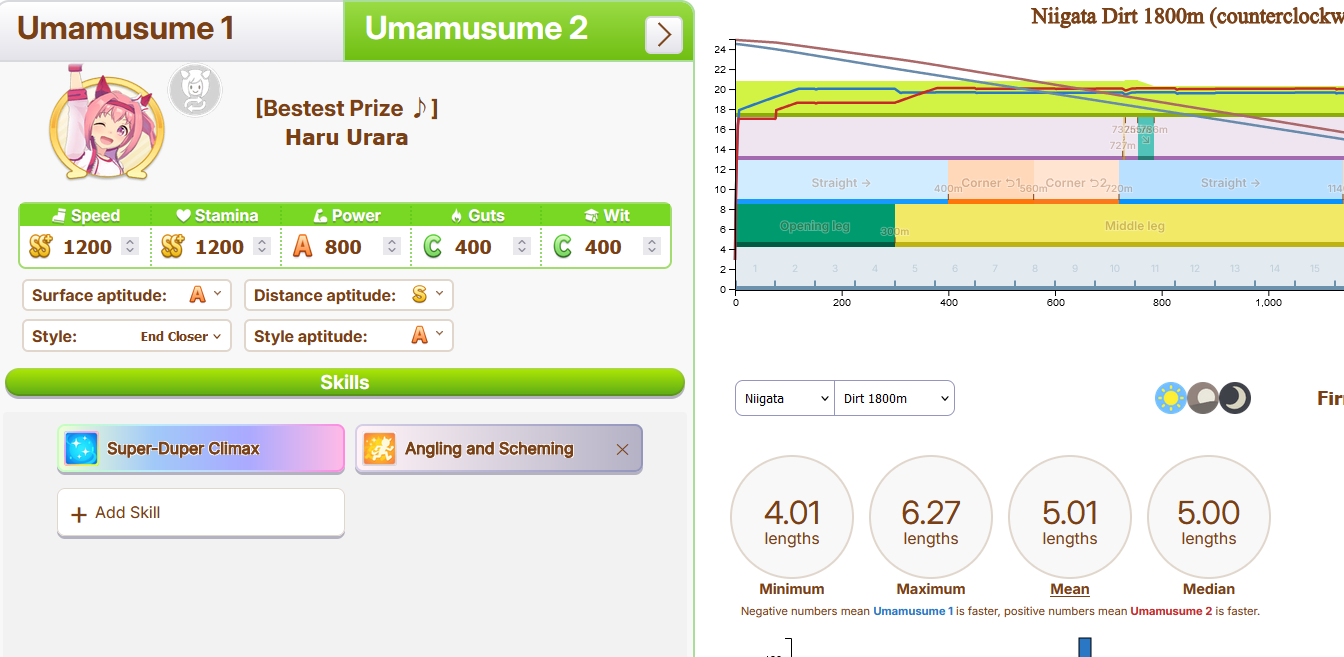The width and height of the screenshot is (1344, 657).
Task: Open the Surface aptitude dropdown
Action: click(127, 295)
